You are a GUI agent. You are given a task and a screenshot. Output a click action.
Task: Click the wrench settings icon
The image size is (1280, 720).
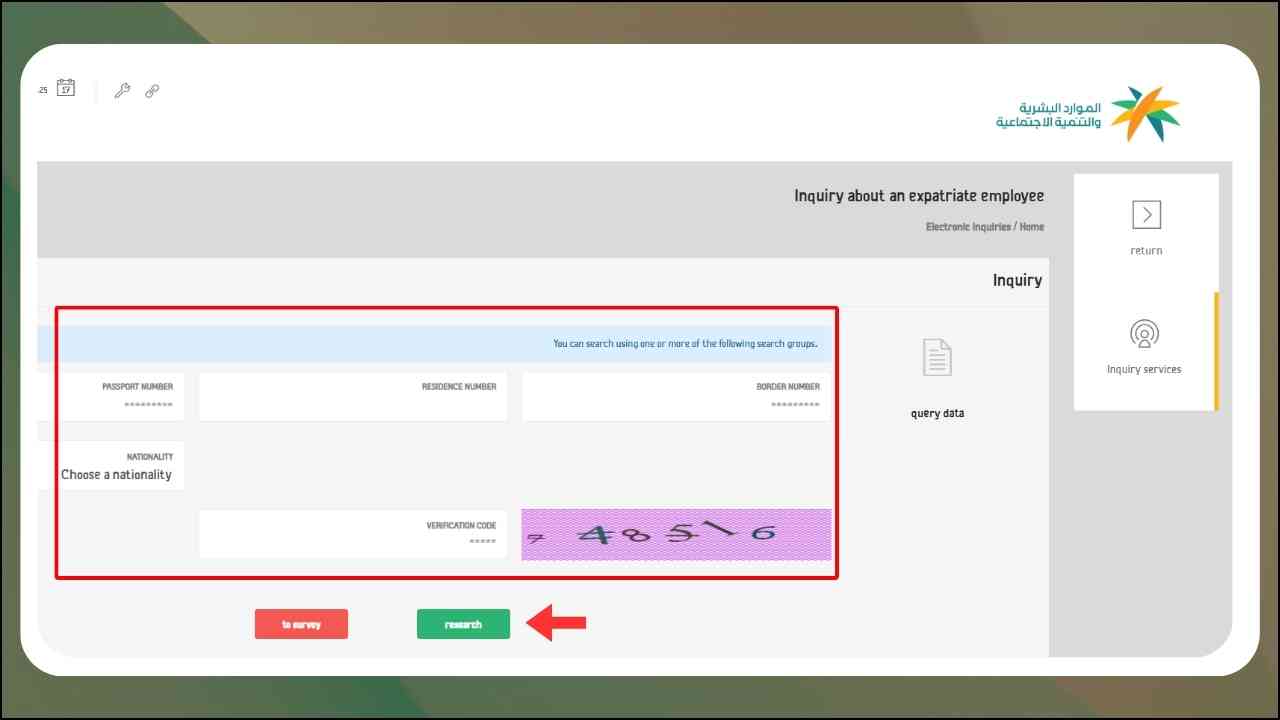(x=122, y=90)
